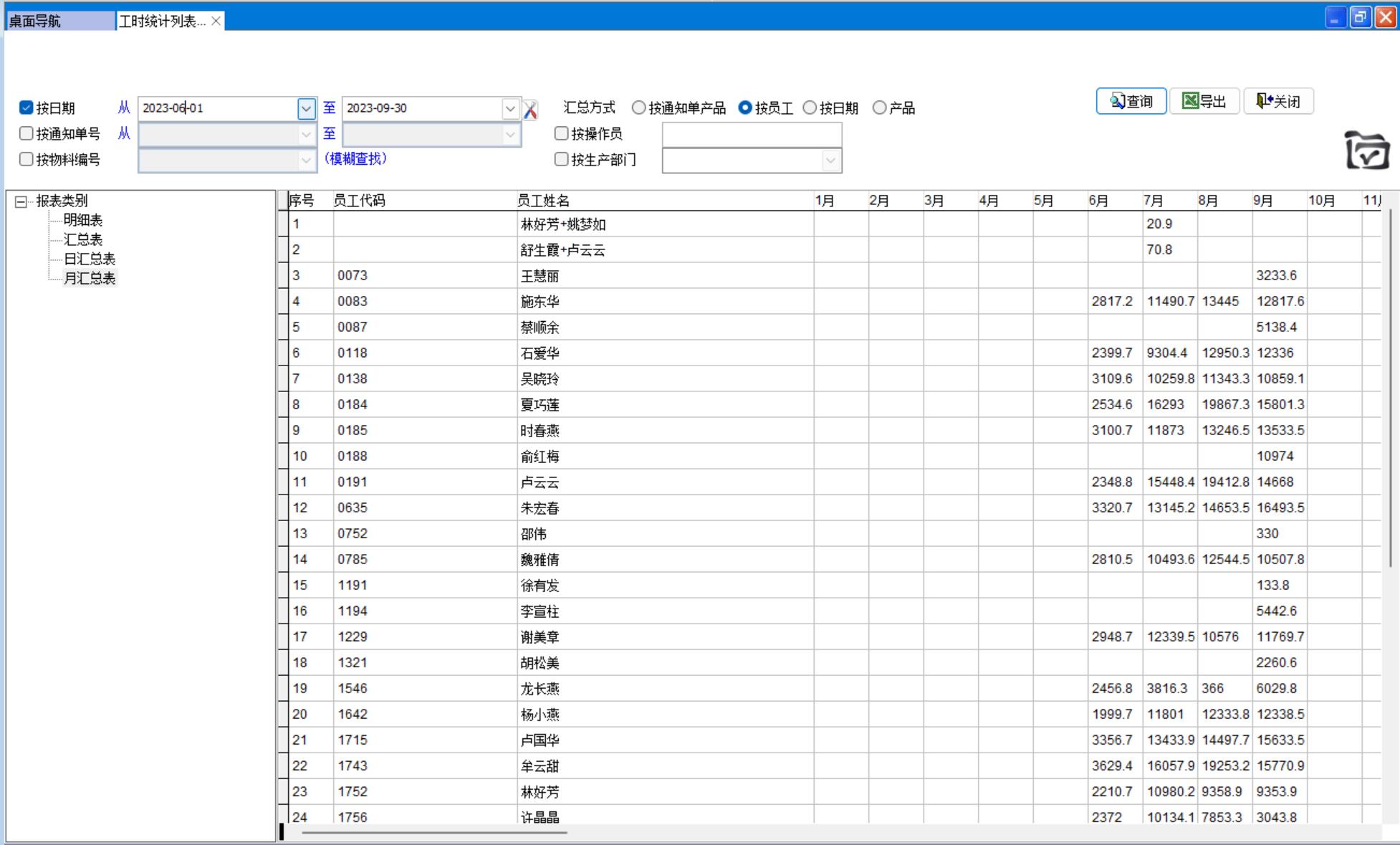Viewport: 1400px width, 845px height.
Task: Export to Excel with 导出
Action: coord(1204,101)
